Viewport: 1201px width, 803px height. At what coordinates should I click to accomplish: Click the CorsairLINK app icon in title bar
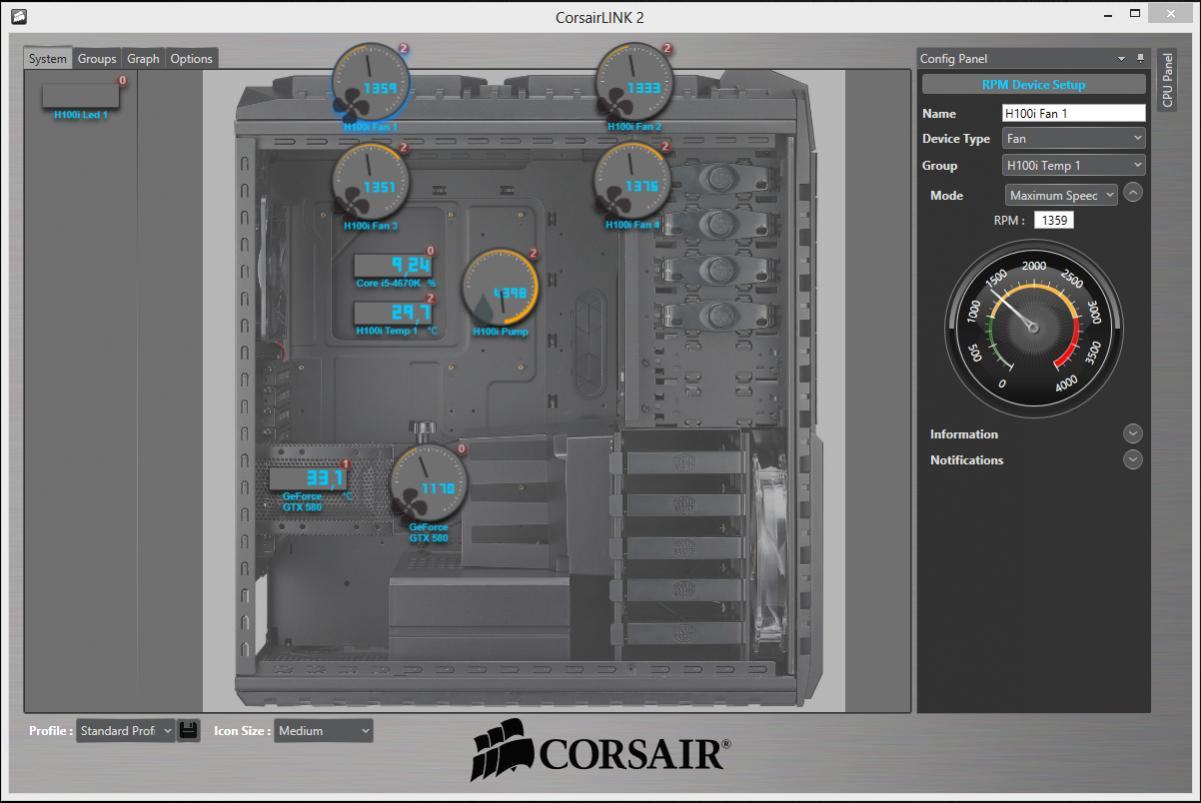18,16
